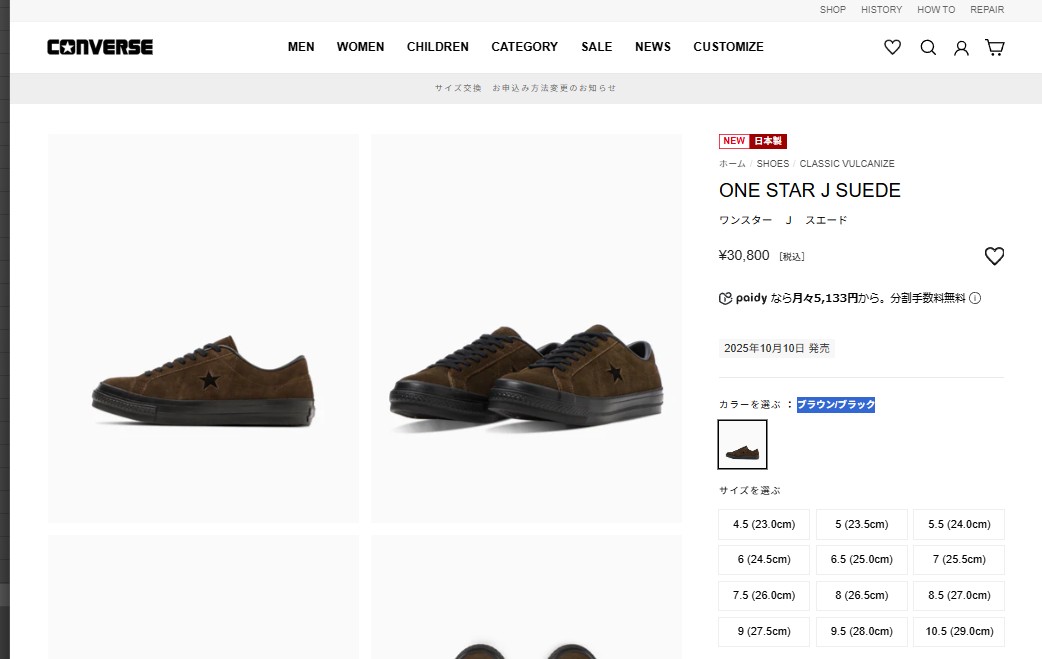Select the brown/black color swatch

pyautogui.click(x=743, y=445)
